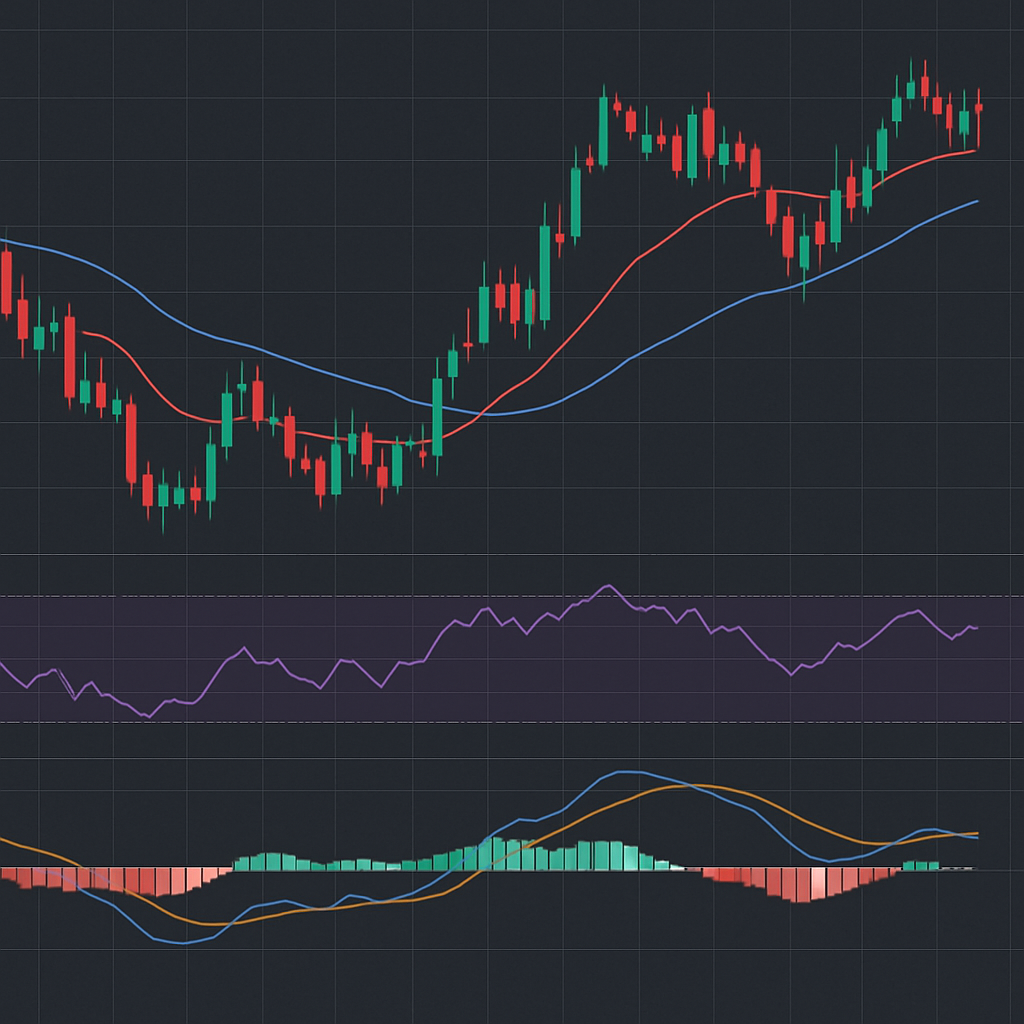Click the lowest candle at the price bottom
Screen dimensions: 1024x1024
point(163,494)
